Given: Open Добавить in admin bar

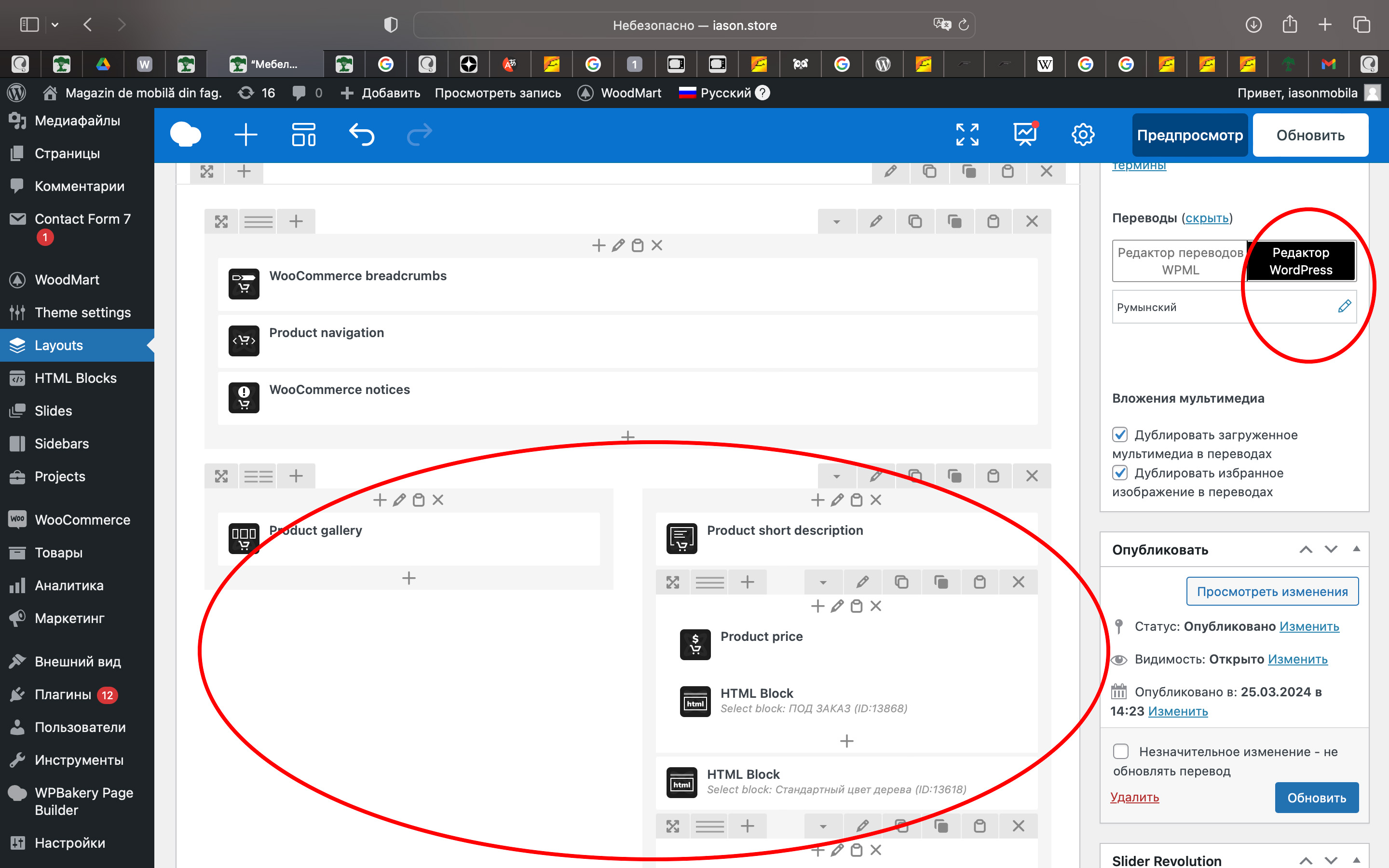Looking at the screenshot, I should click(380, 93).
